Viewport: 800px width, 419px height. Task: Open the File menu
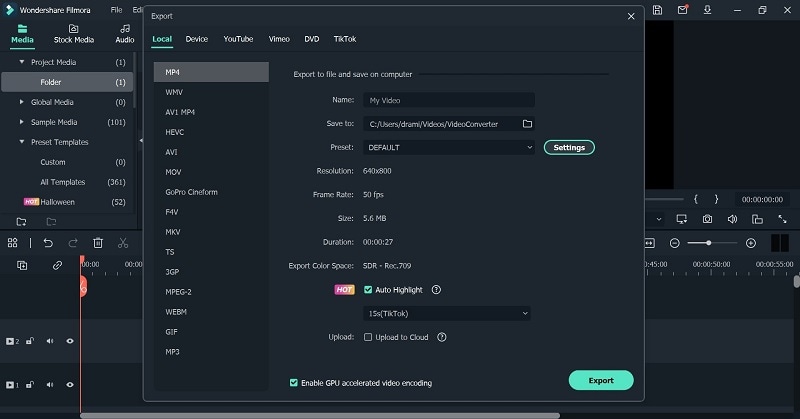(x=116, y=10)
